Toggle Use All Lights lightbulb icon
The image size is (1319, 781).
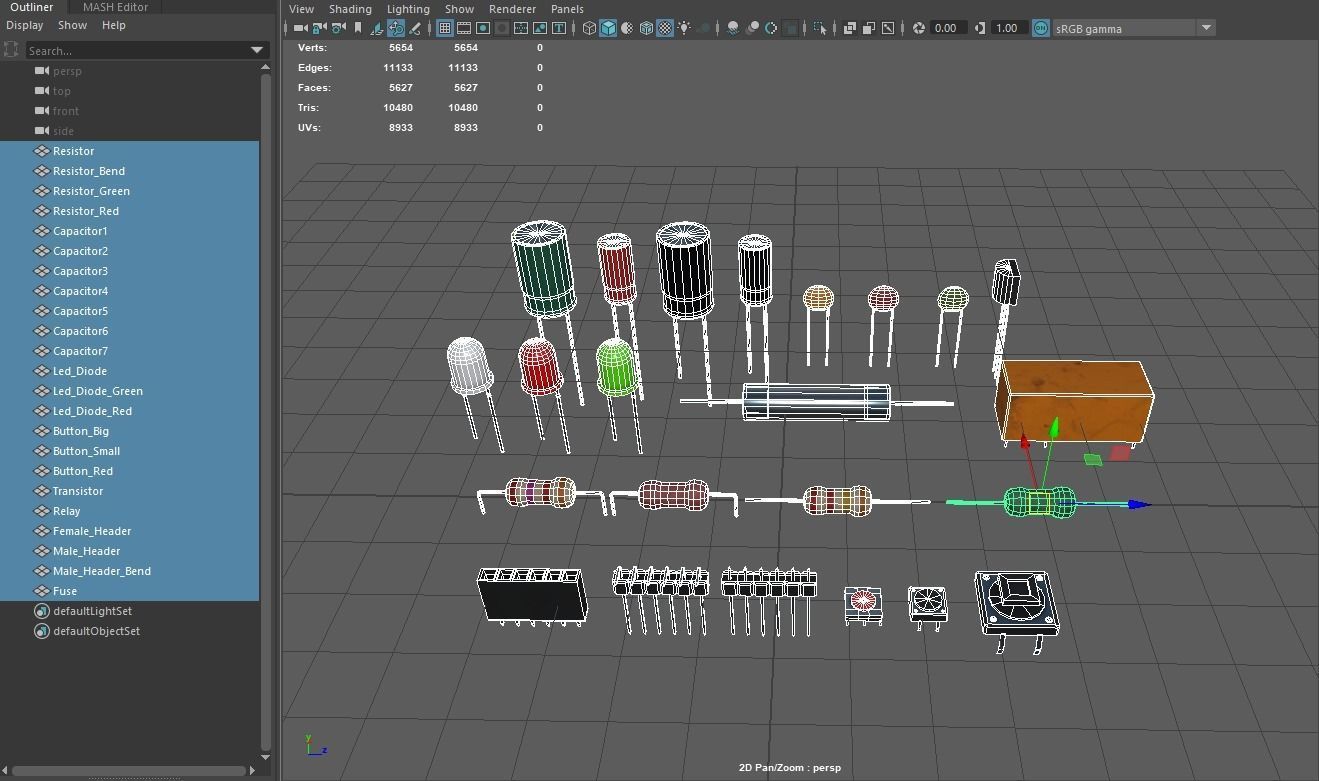684,28
